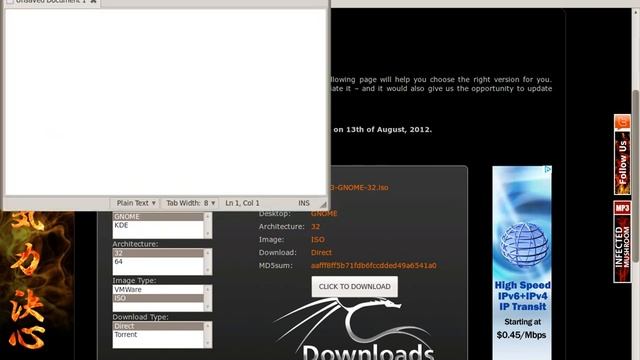Click the browser scrollbar up arrow

point(636,12)
